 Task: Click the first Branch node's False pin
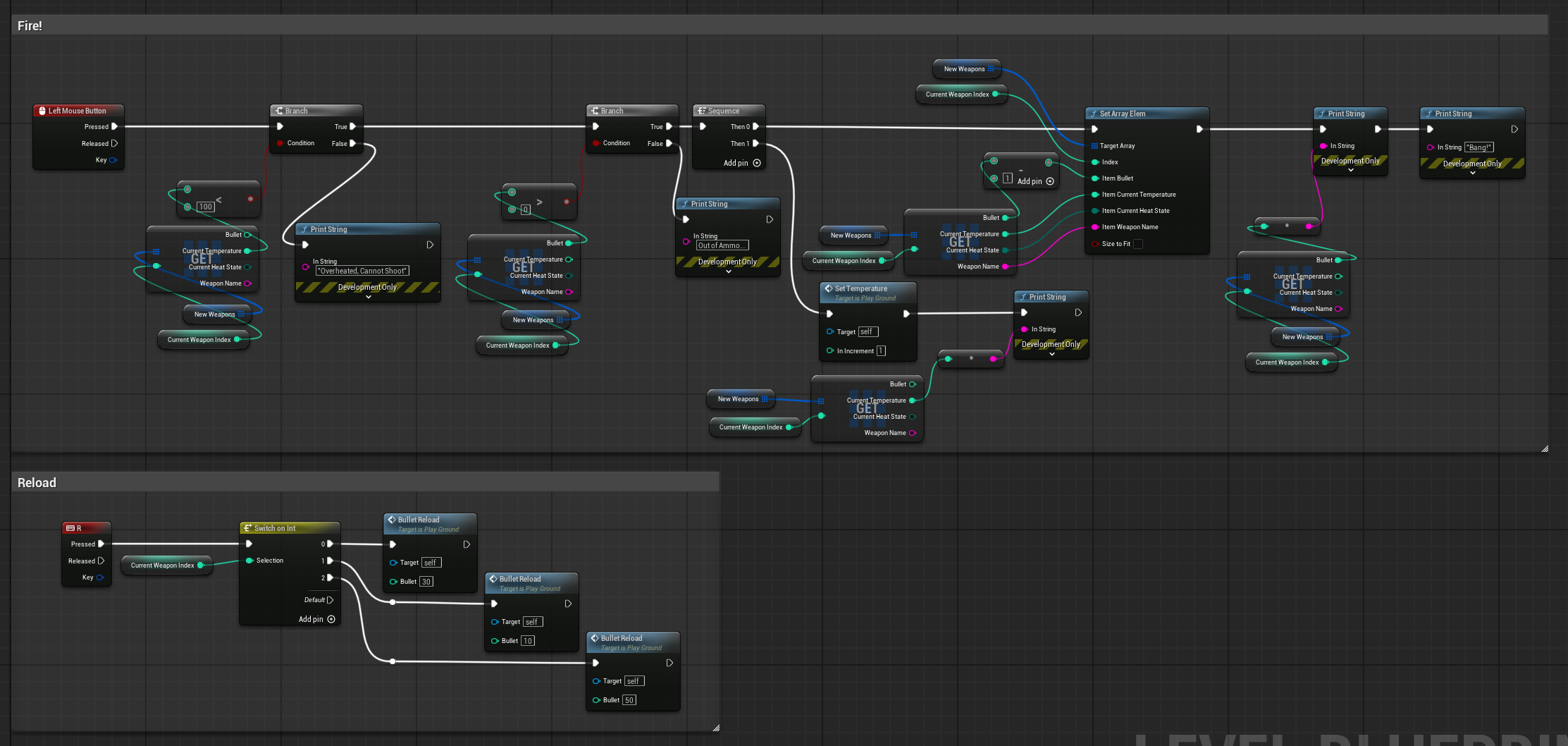coord(352,143)
